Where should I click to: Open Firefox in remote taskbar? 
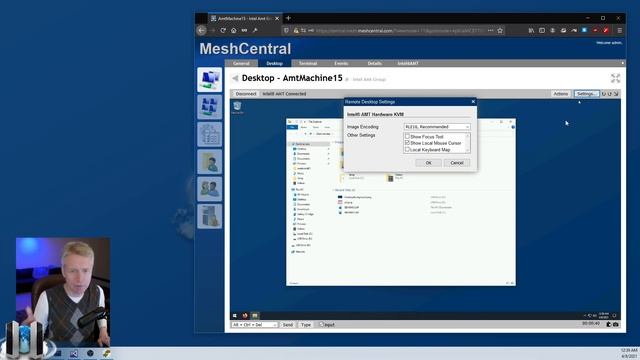click(245, 316)
